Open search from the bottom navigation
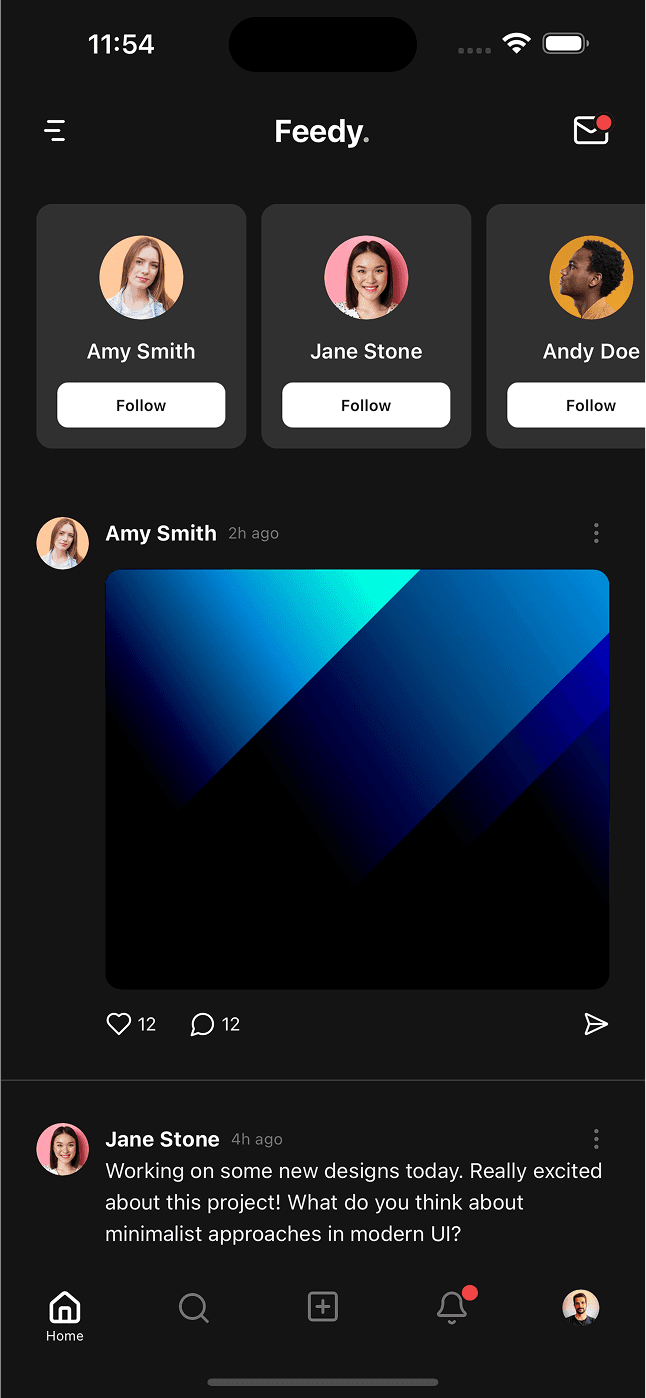Viewport: 646px width, 1398px height. click(193, 1307)
